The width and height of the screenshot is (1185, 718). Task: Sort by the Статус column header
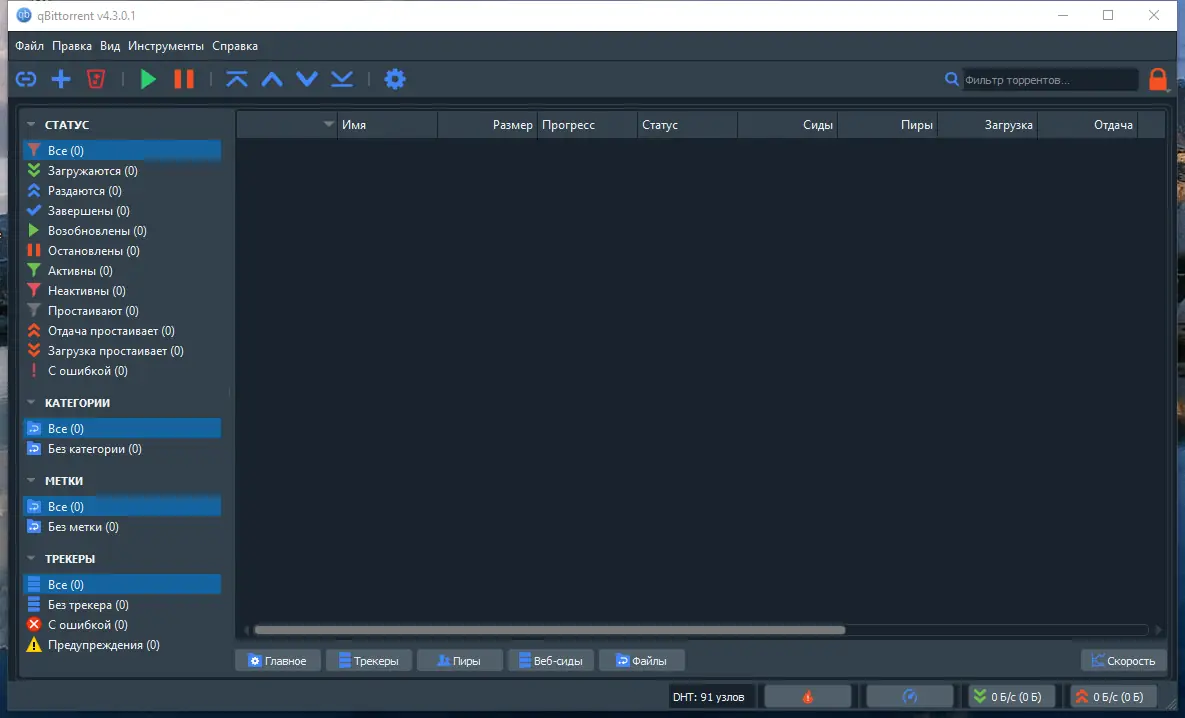(x=687, y=125)
